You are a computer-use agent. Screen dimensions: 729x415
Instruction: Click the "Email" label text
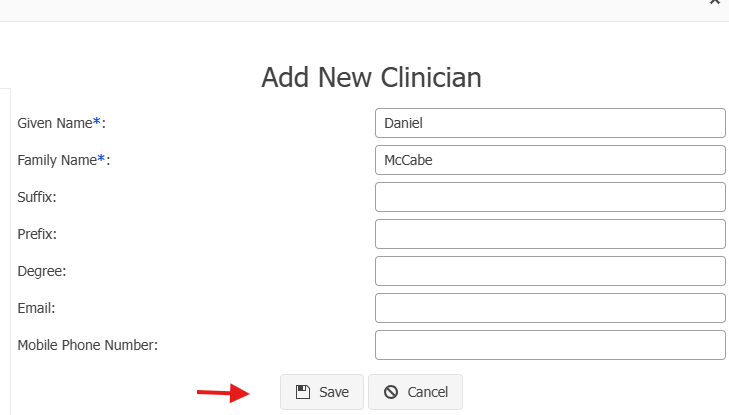click(36, 308)
